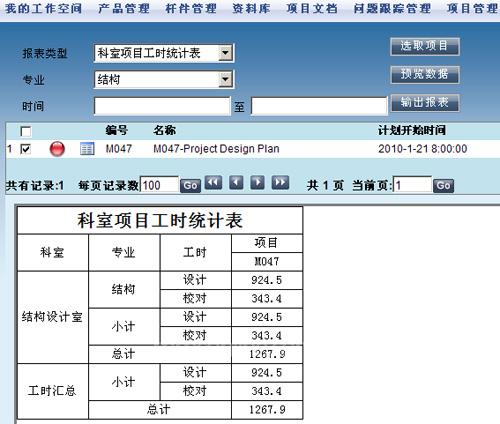Click Go button next to records-per-page field
Image resolution: width=500 pixels, height=424 pixels.
click(190, 186)
